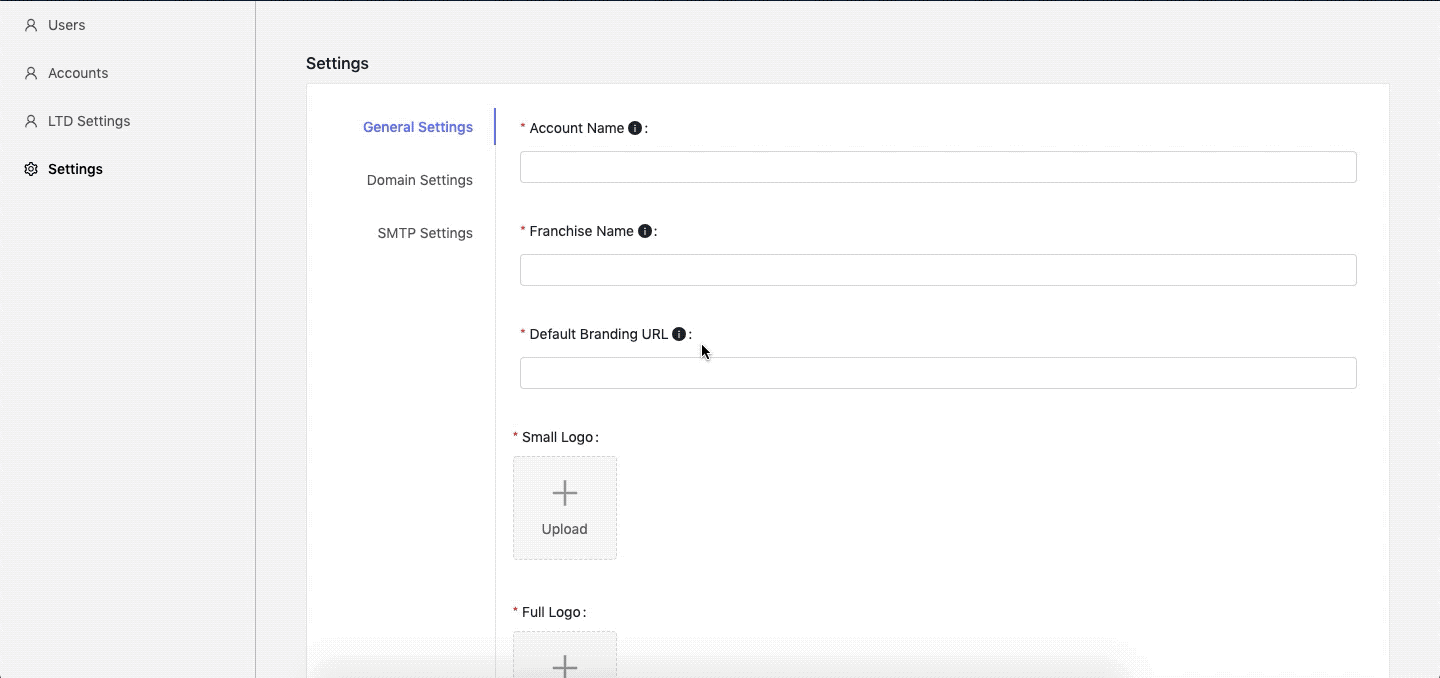Switch to the SMTP Settings tab
Screen dimensions: 1440x678
tap(425, 233)
